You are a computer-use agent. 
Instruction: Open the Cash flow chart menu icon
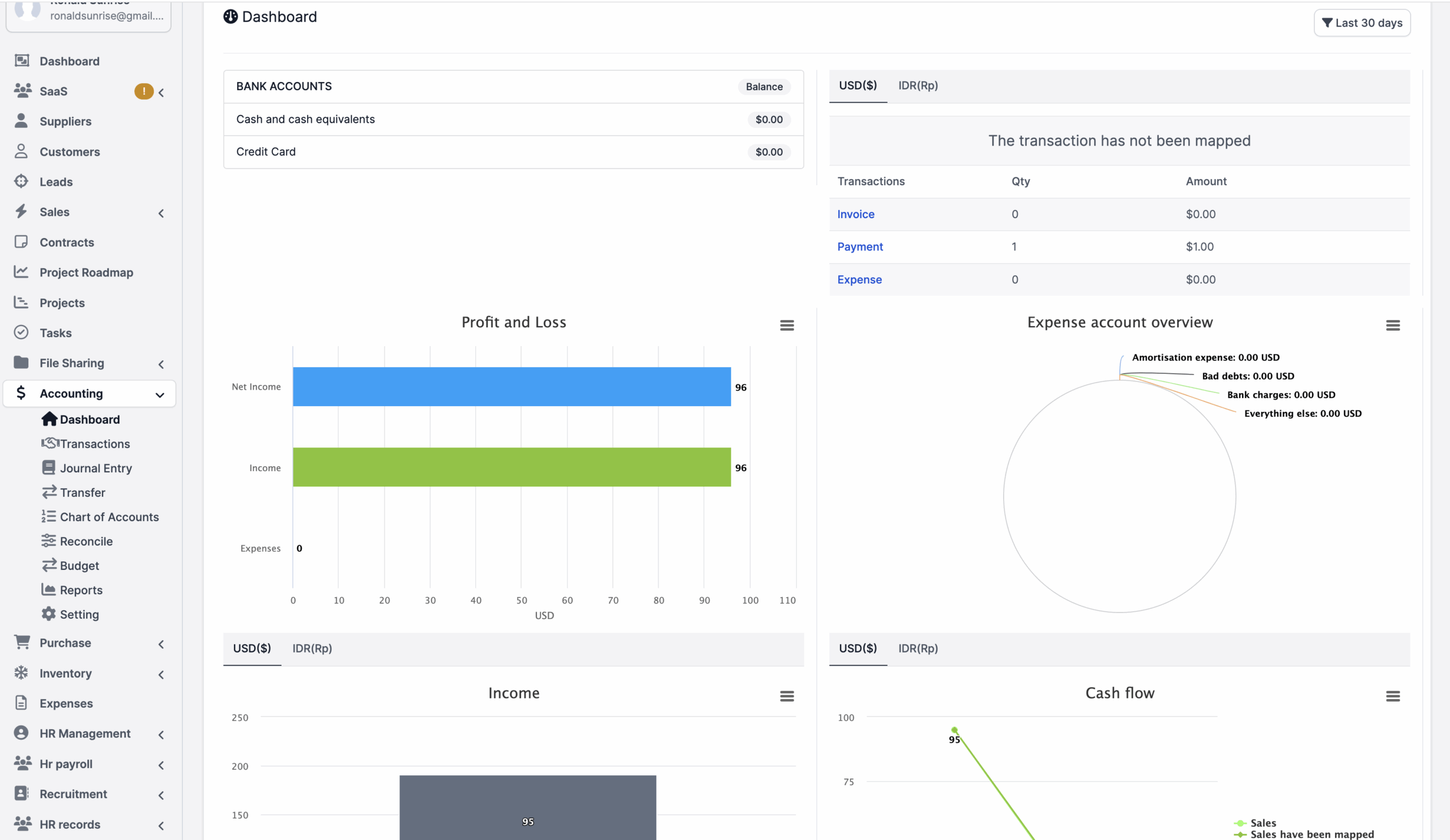pos(1392,696)
